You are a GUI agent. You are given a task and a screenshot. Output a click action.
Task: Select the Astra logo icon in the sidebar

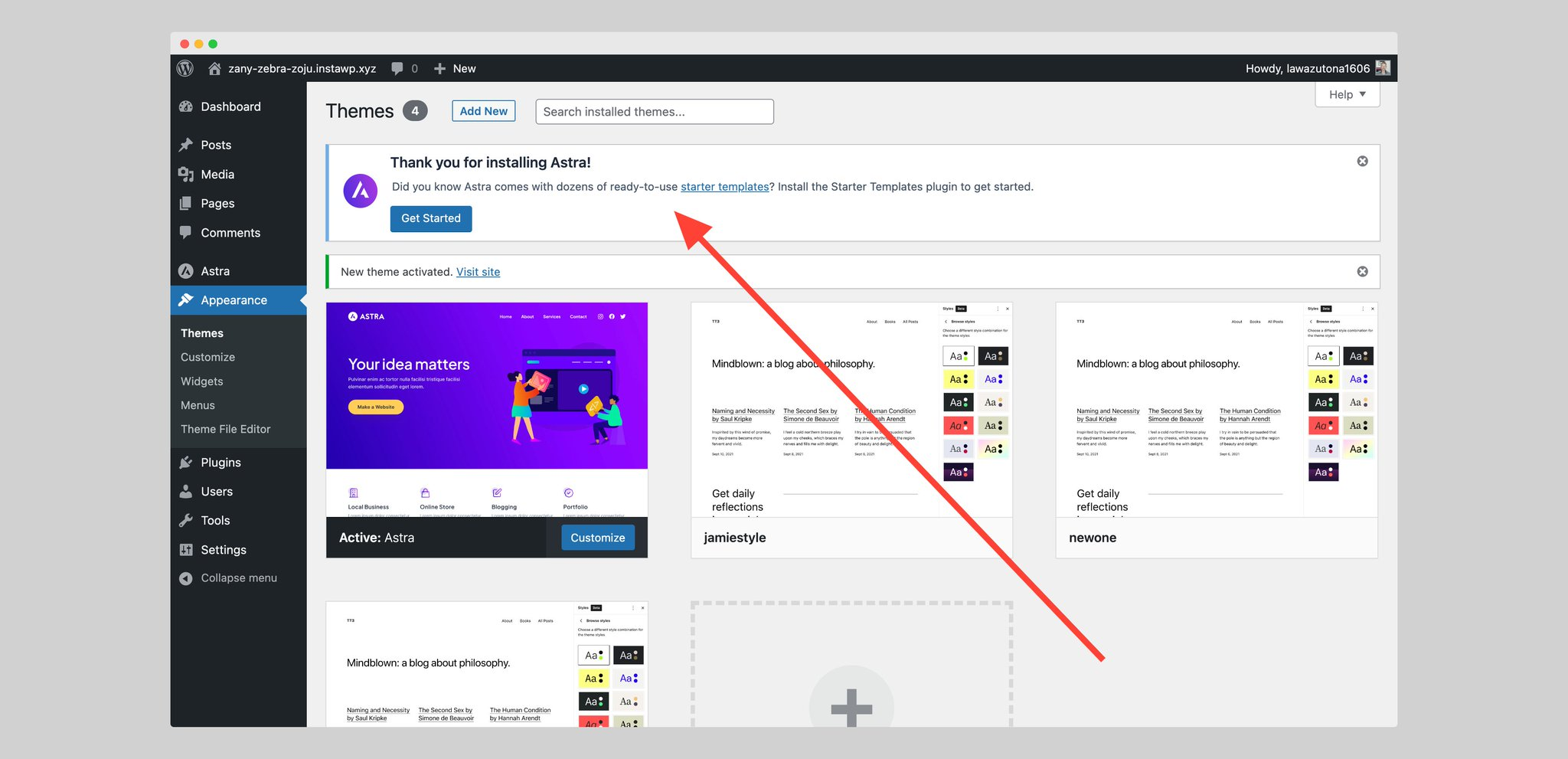coord(186,270)
